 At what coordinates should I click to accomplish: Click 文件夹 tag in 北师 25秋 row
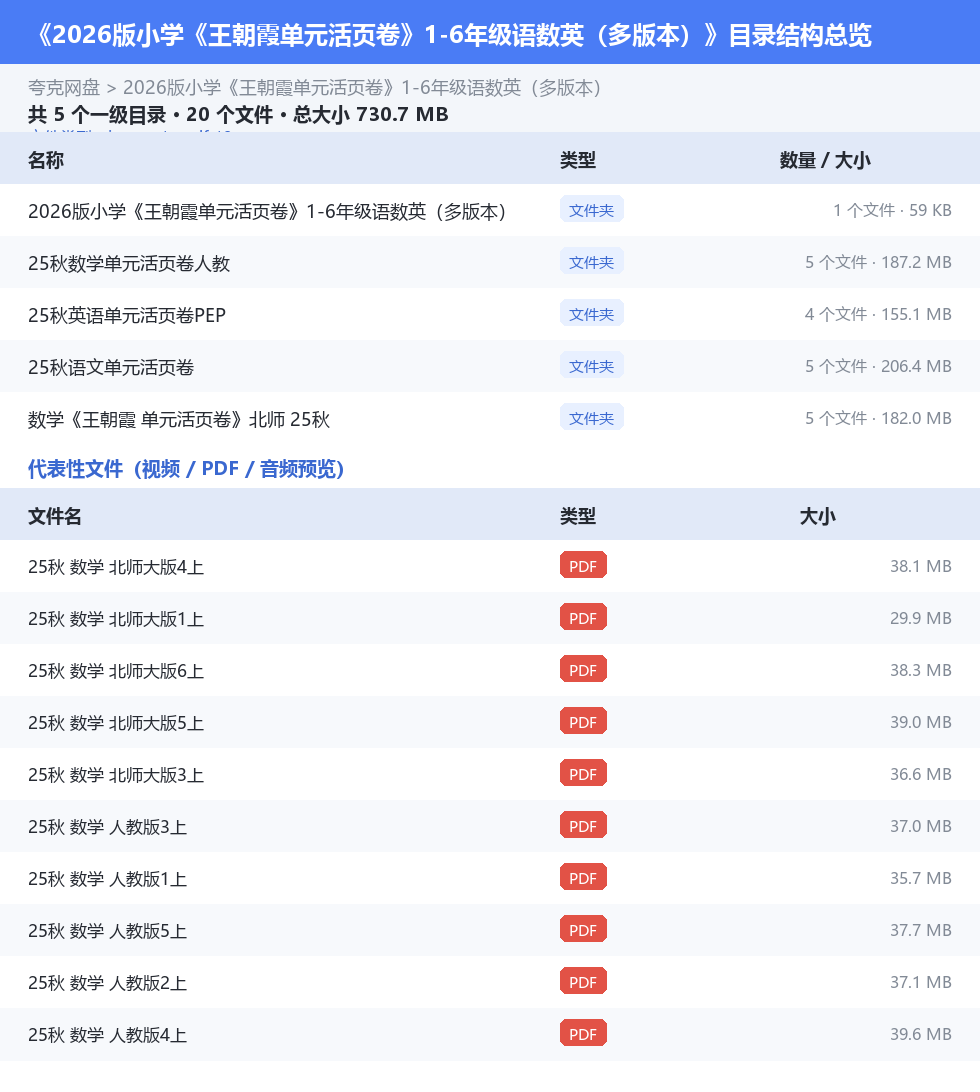click(591, 418)
